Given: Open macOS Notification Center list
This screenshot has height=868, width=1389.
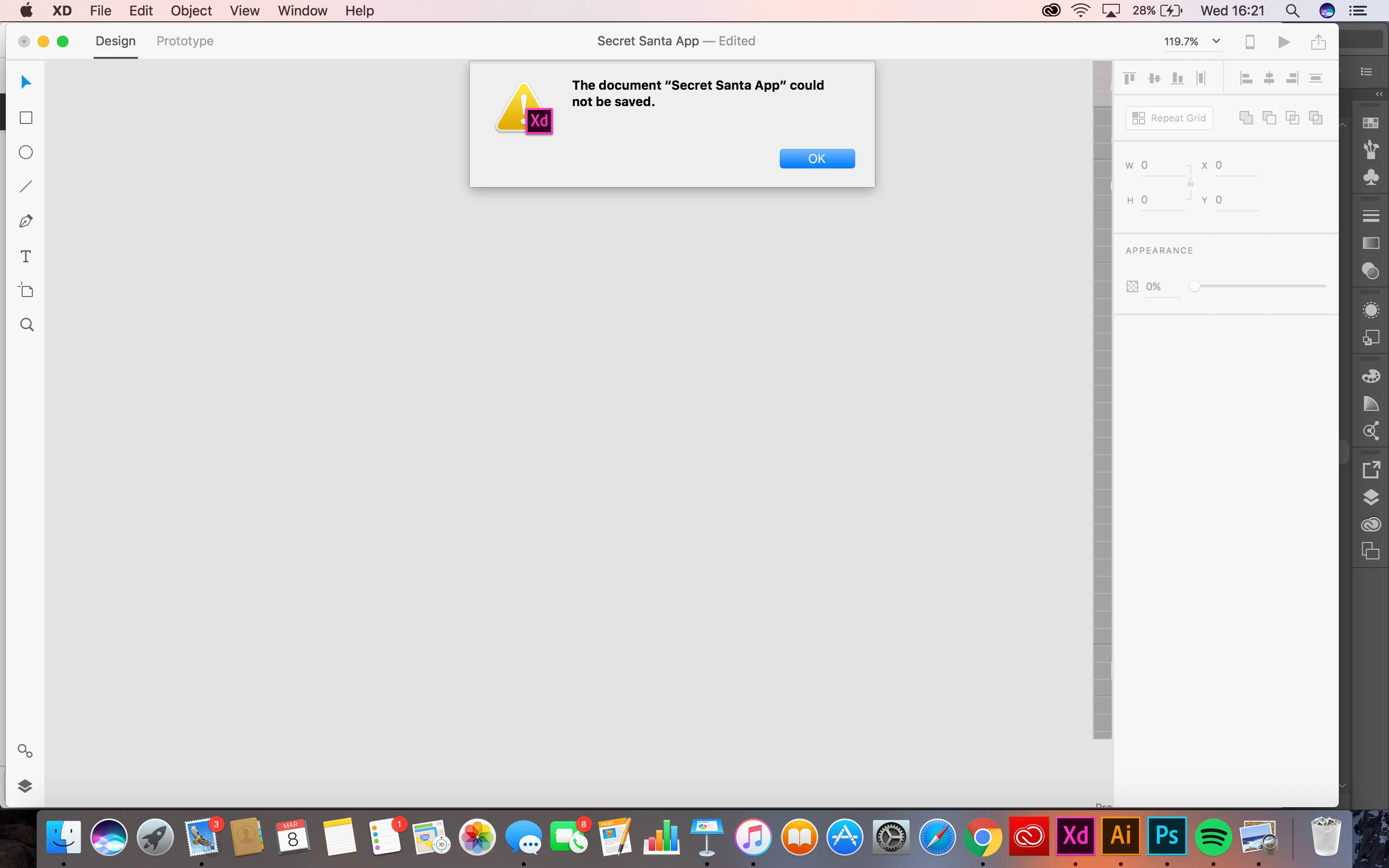Looking at the screenshot, I should pos(1358,10).
